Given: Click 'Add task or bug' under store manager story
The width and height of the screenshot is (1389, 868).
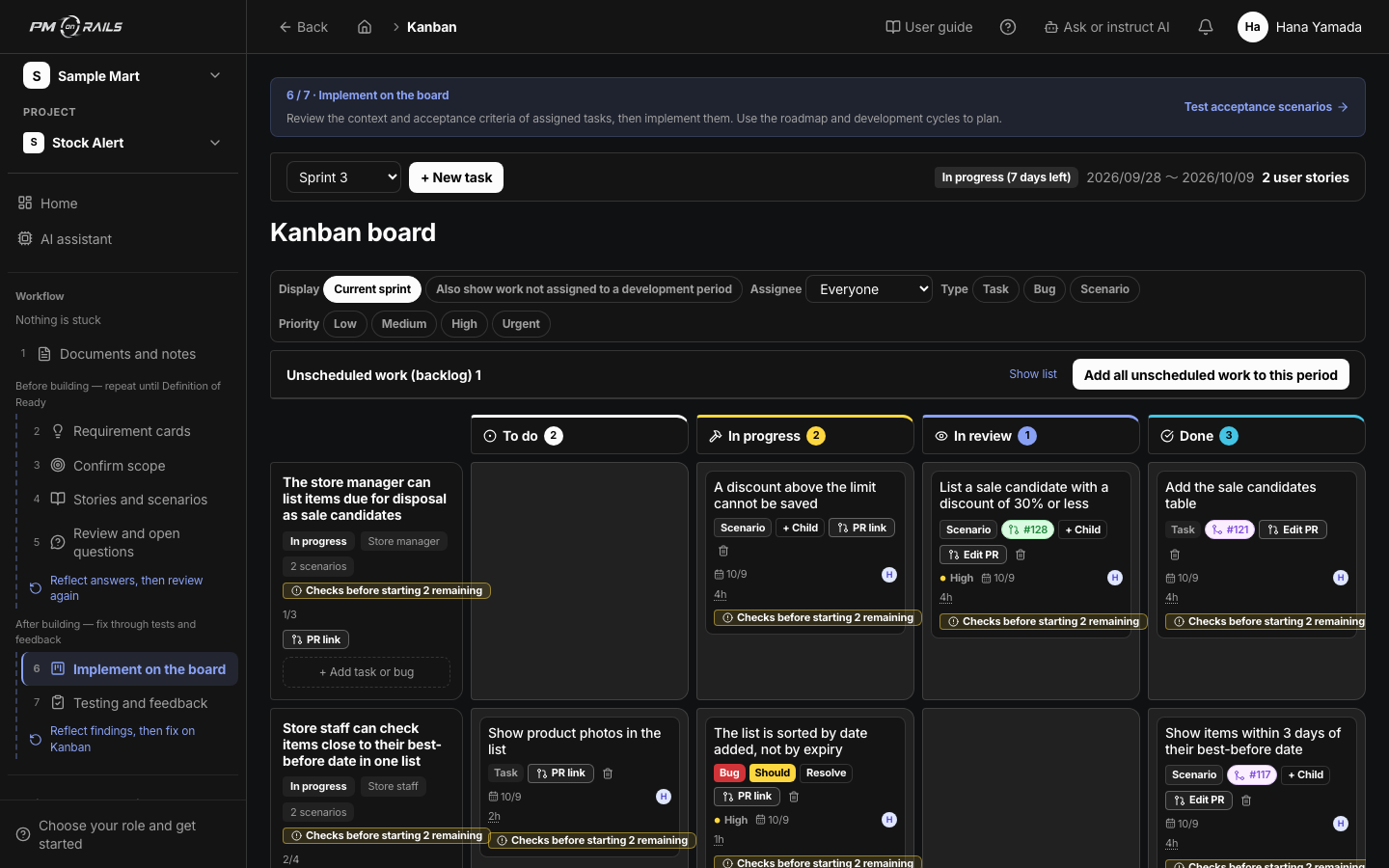Looking at the screenshot, I should point(367,672).
